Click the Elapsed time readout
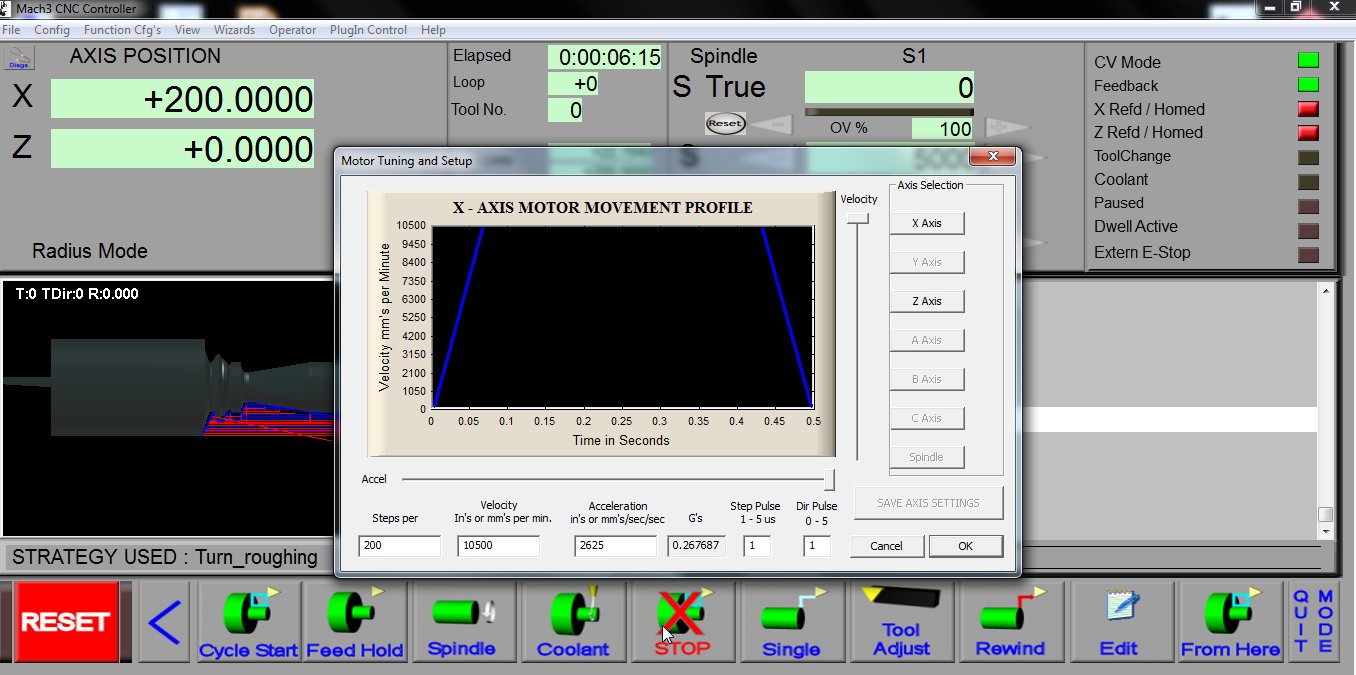1356x675 pixels. point(605,57)
